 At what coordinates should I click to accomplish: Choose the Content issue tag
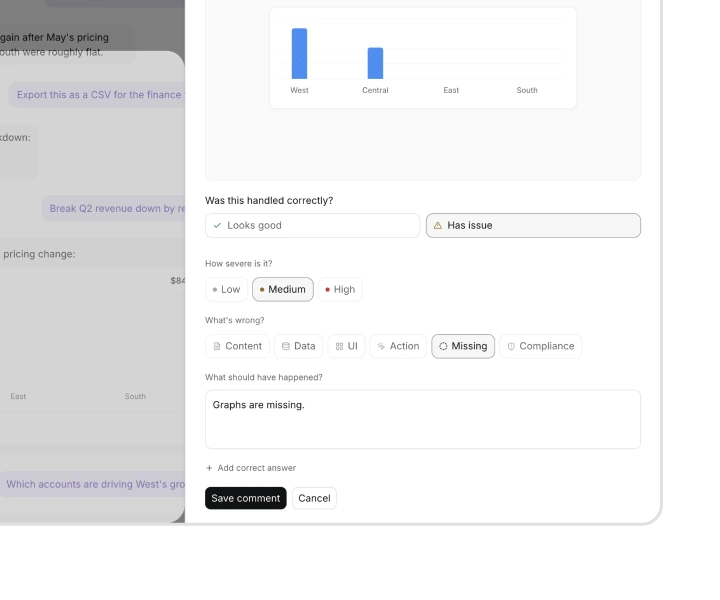pos(237,346)
